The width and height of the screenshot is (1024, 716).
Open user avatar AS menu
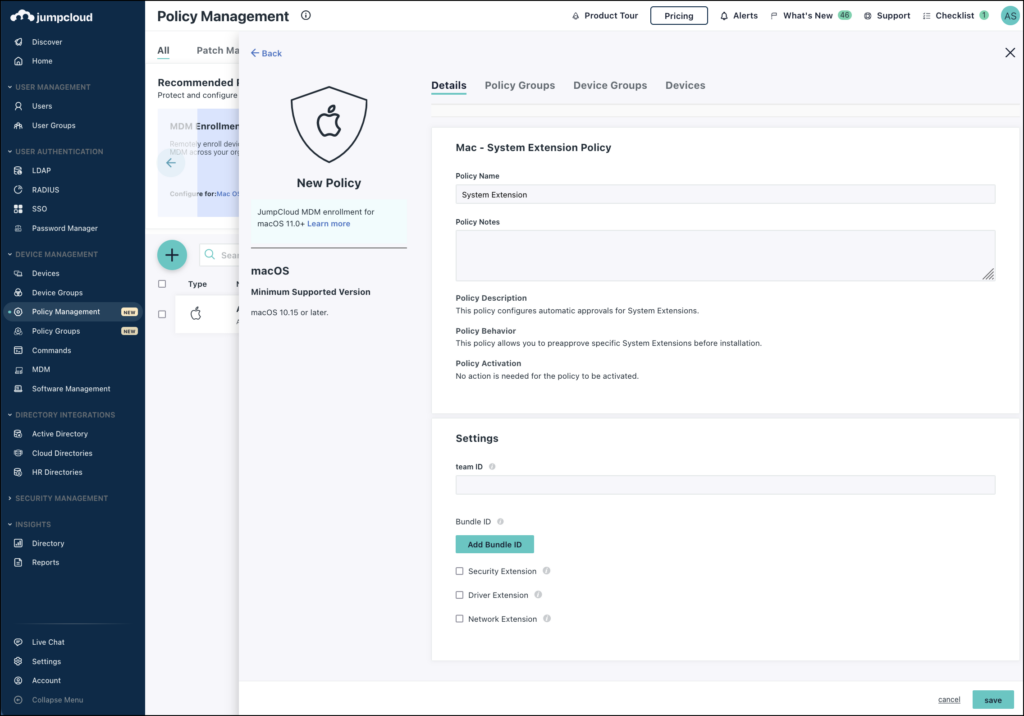(1010, 16)
